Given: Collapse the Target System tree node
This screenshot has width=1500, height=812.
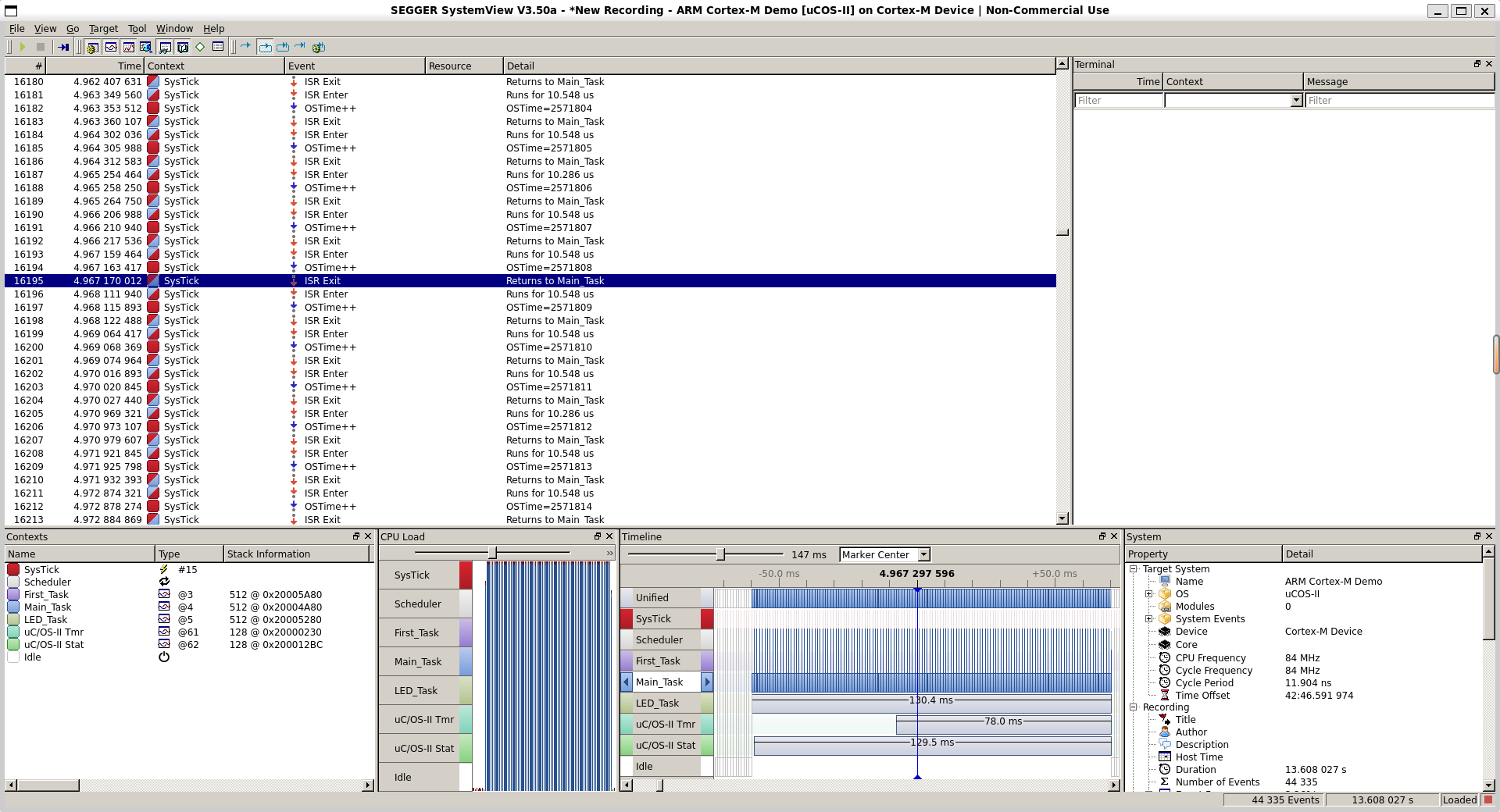Looking at the screenshot, I should (1134, 569).
